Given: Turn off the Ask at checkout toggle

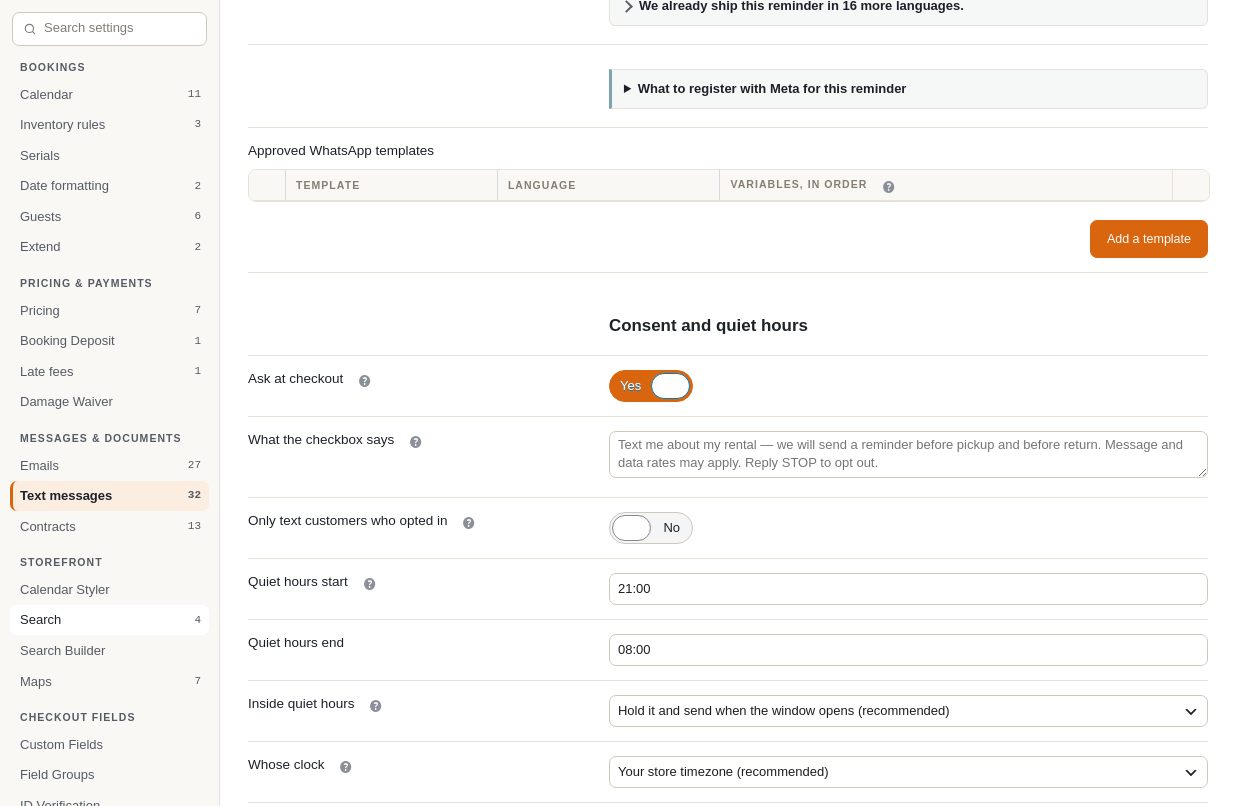Looking at the screenshot, I should [x=651, y=386].
